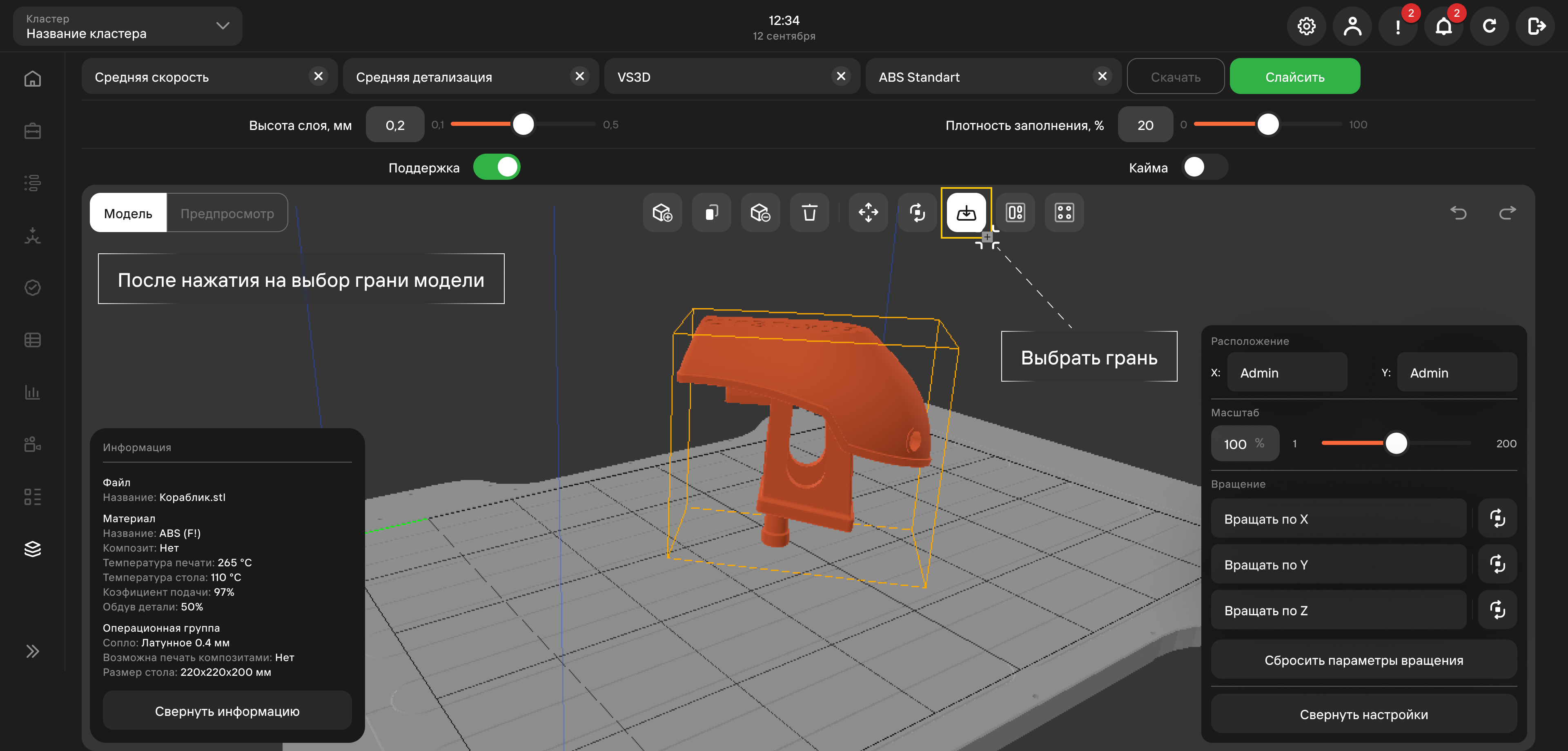1568x751 pixels.
Task: Click the four-dot grid arrangement icon
Action: [1064, 212]
